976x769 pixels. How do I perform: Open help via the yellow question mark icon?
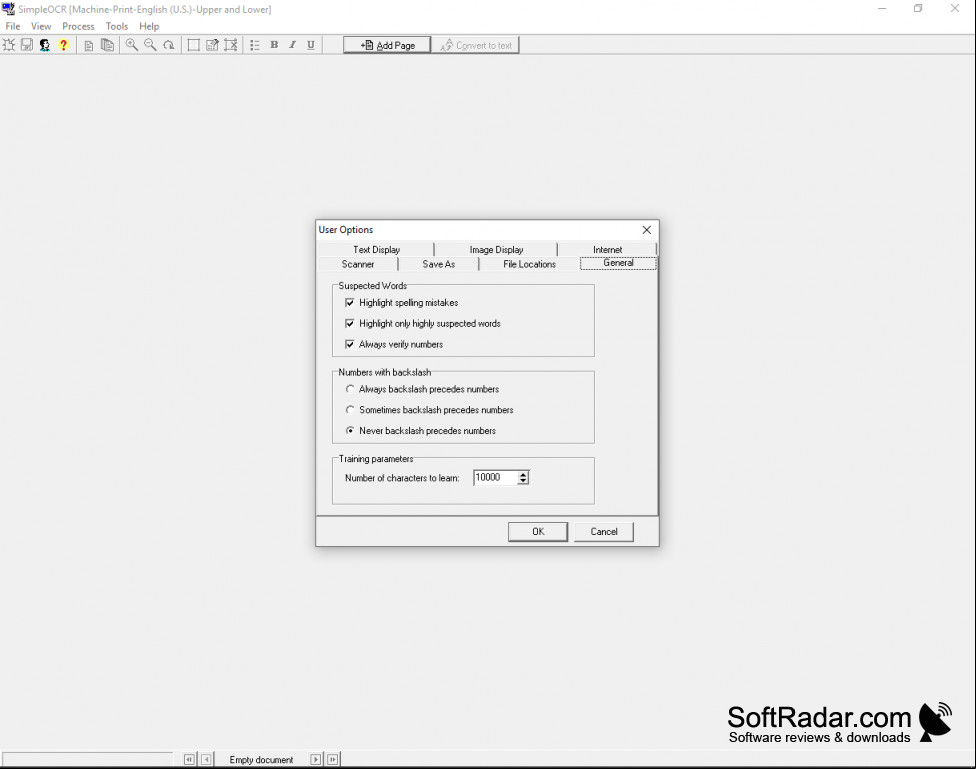click(63, 45)
